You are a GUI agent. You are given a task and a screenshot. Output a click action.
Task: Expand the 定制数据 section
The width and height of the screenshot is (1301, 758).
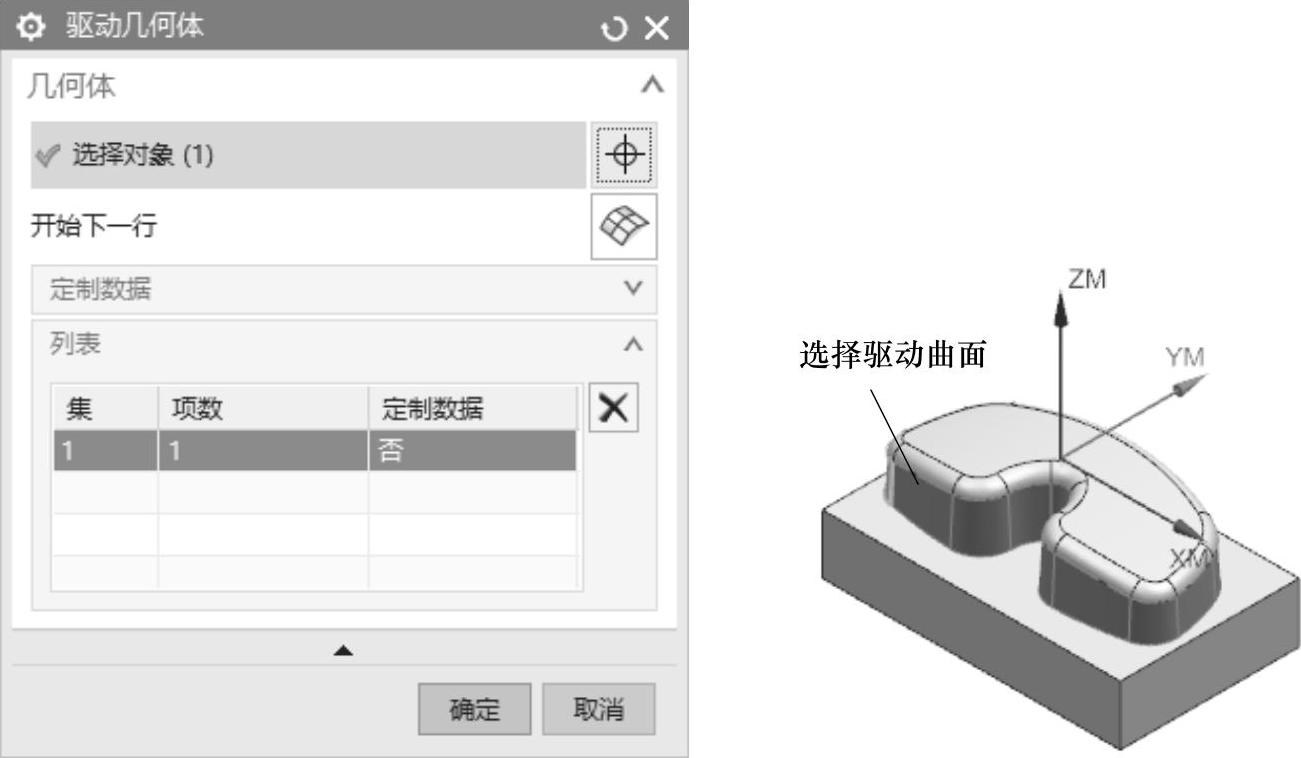pos(632,290)
